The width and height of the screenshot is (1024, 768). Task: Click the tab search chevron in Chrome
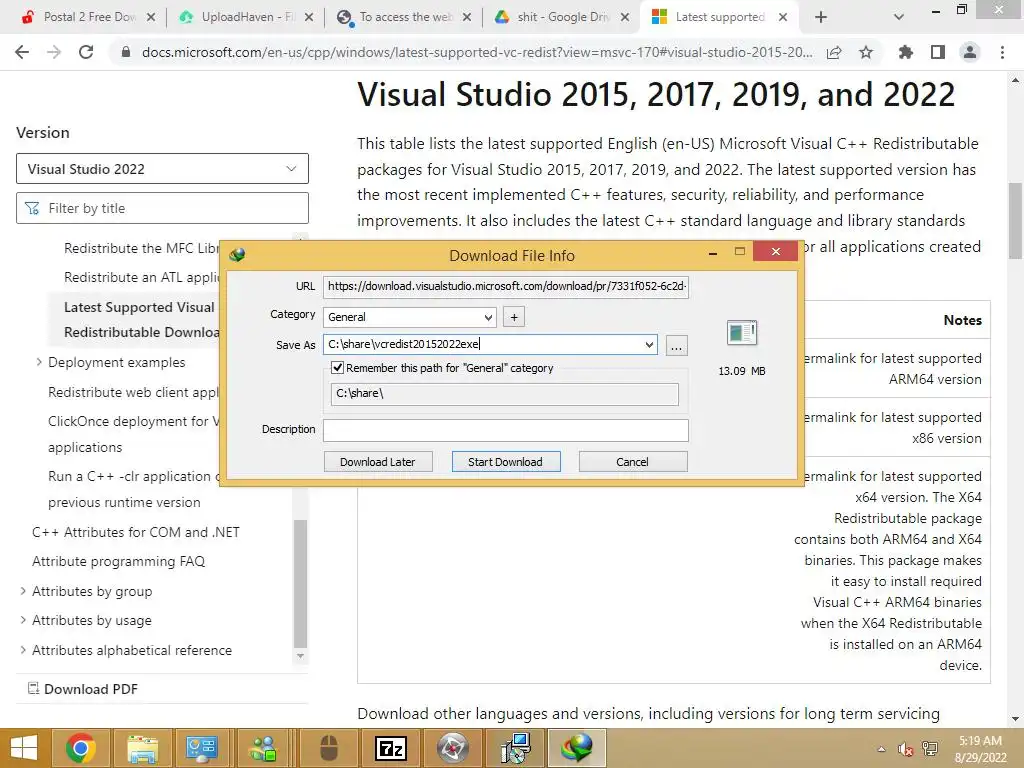tap(899, 17)
